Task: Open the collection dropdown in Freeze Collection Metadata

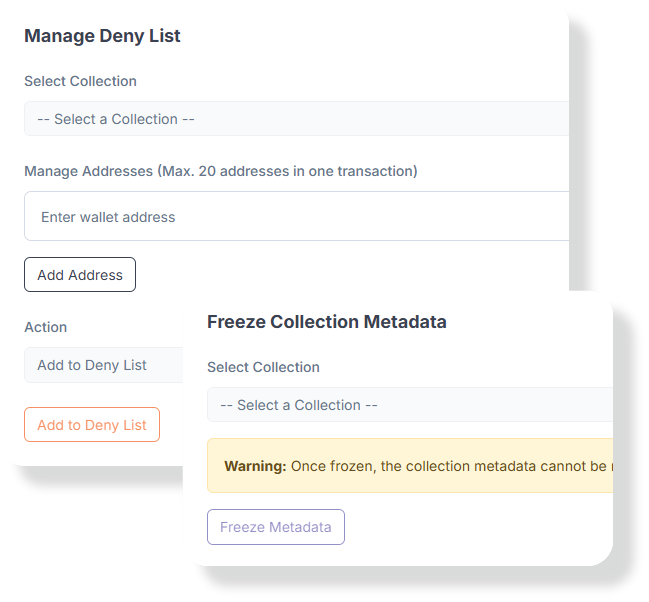Action: 410,405
